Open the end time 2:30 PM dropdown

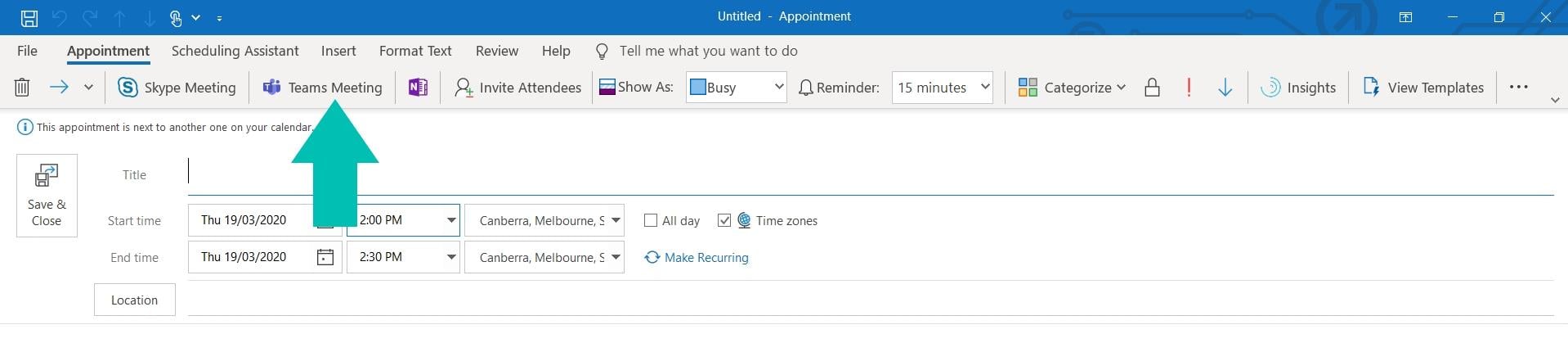click(450, 257)
